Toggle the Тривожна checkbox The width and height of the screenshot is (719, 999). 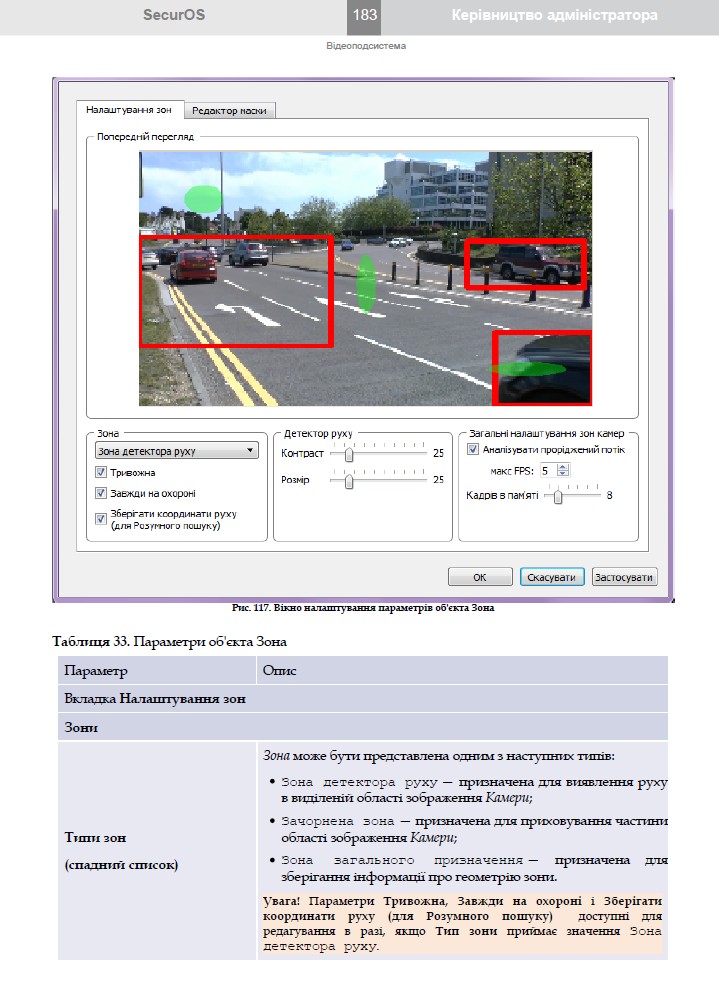(101, 472)
